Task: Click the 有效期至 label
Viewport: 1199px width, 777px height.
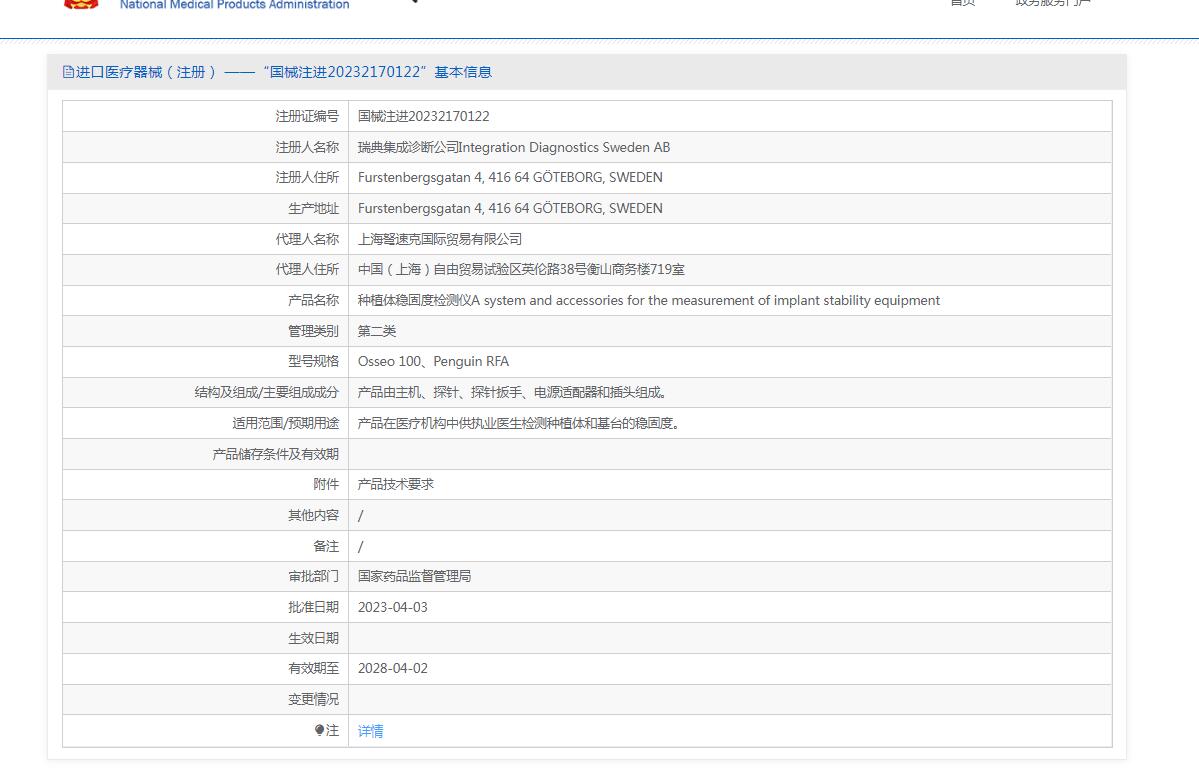Action: point(314,668)
